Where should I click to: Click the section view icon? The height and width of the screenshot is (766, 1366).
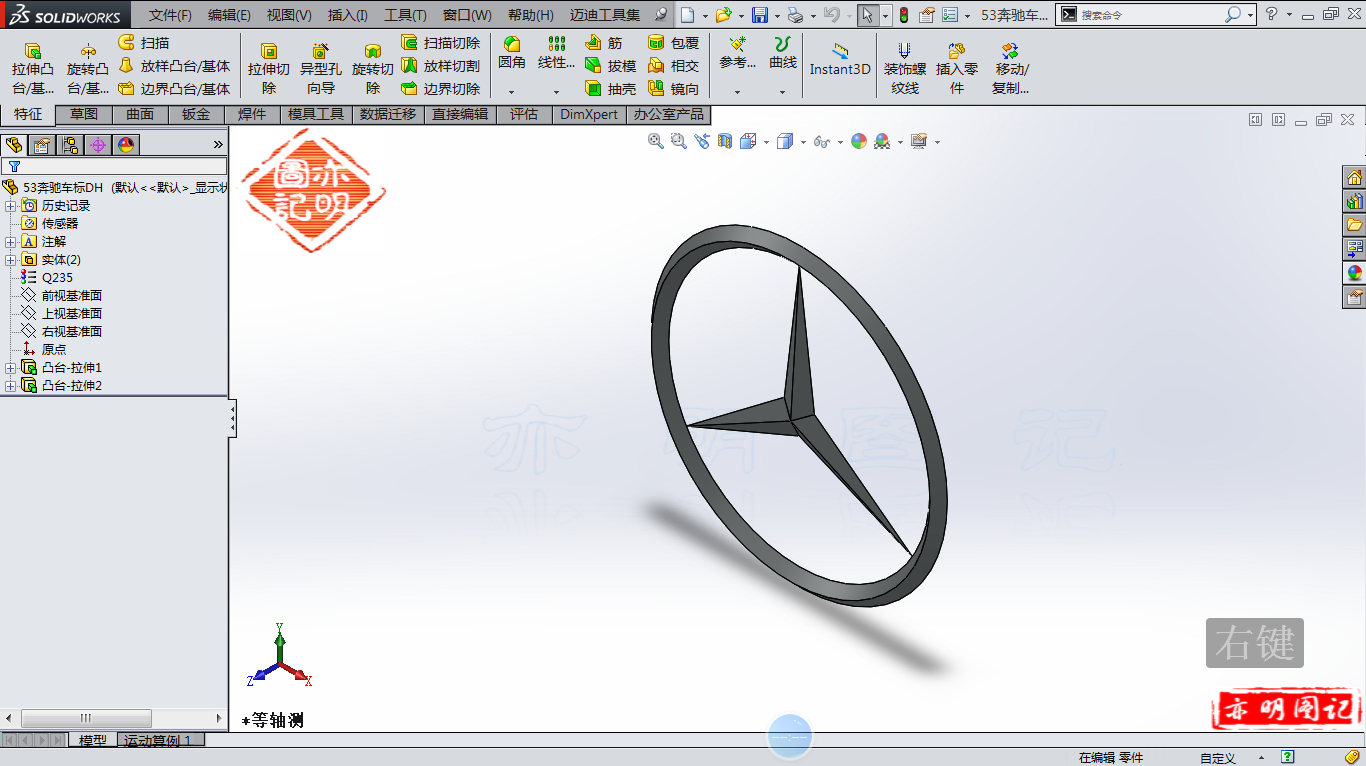[x=725, y=141]
